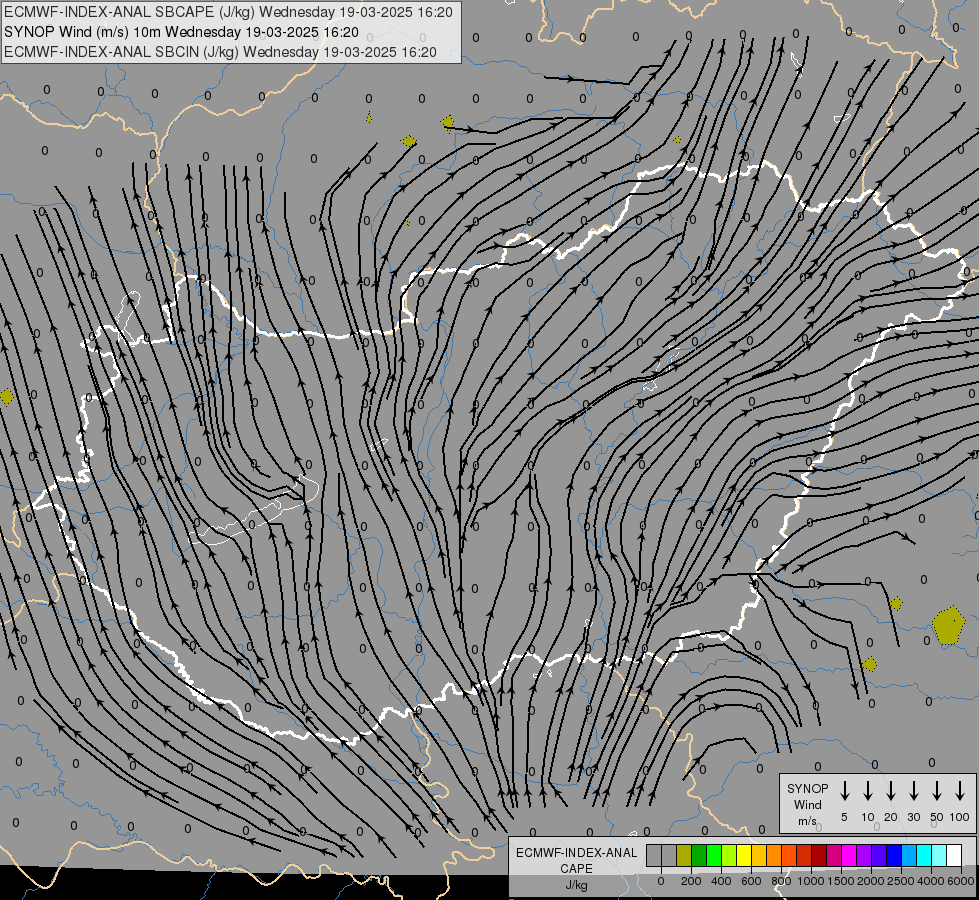Click the CAPE legend caption

(x=576, y=869)
